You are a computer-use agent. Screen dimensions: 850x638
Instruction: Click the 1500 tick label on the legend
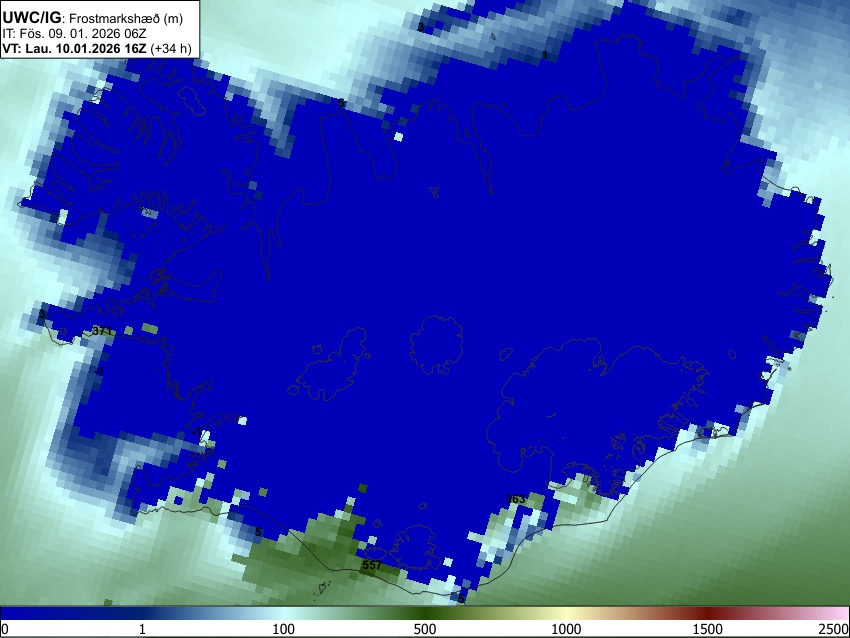(x=707, y=629)
